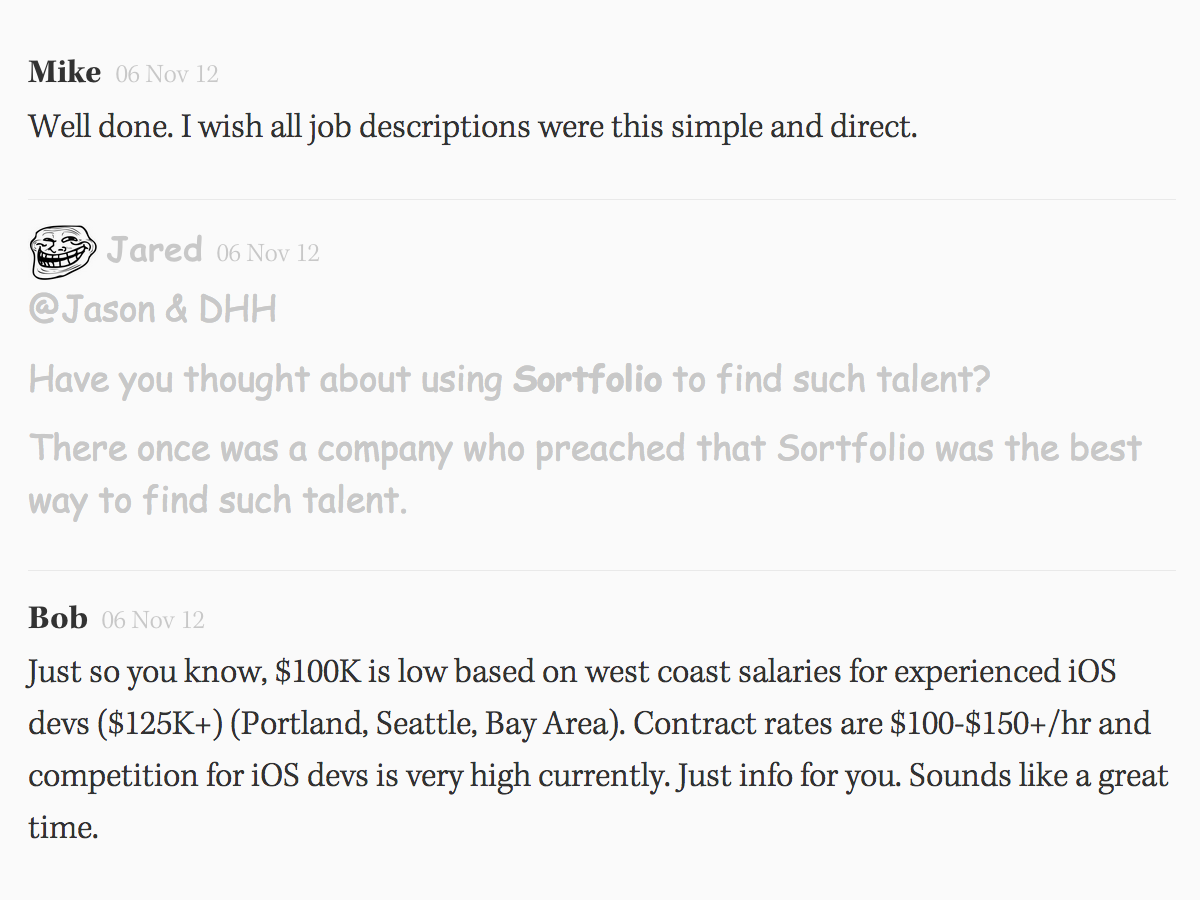The image size is (1200, 900).
Task: Click the date beside Jared's name
Action: coord(268,253)
